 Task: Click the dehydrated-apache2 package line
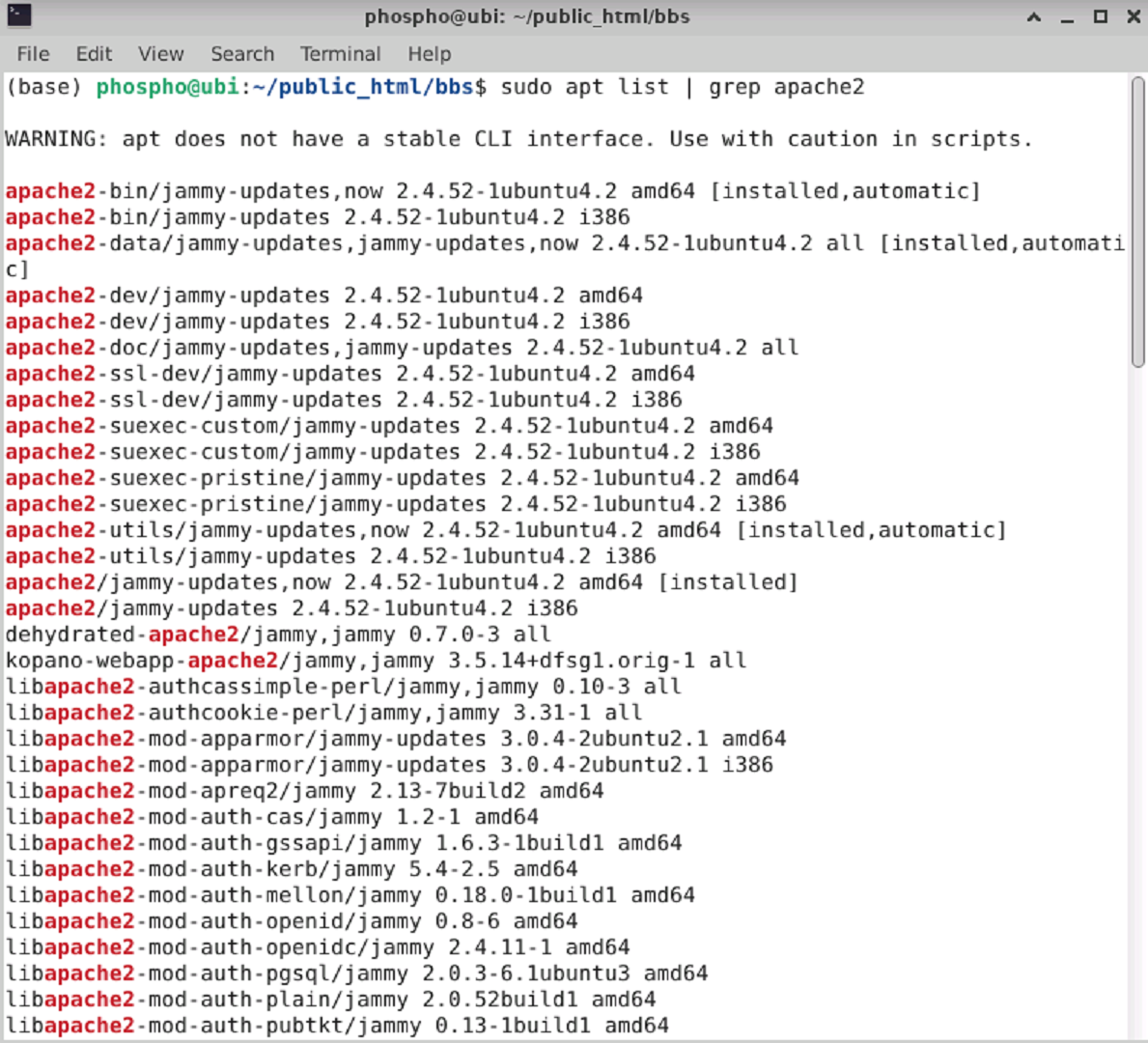[x=277, y=635]
